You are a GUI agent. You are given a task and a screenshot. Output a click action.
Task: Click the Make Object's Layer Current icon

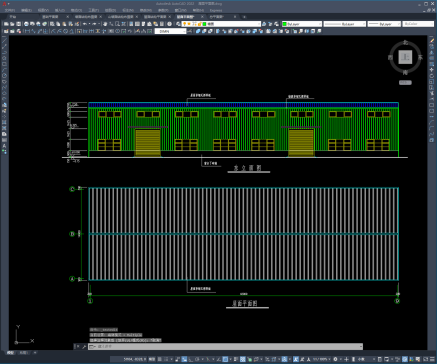264,24
